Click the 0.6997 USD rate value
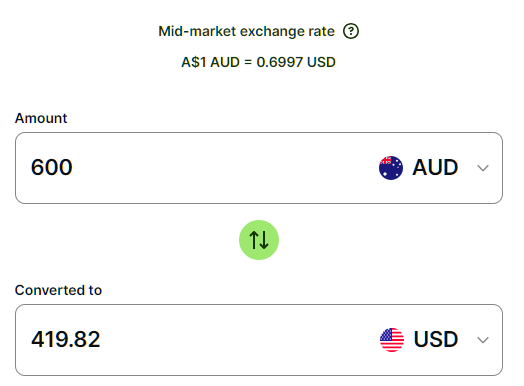The height and width of the screenshot is (386, 524). click(296, 62)
